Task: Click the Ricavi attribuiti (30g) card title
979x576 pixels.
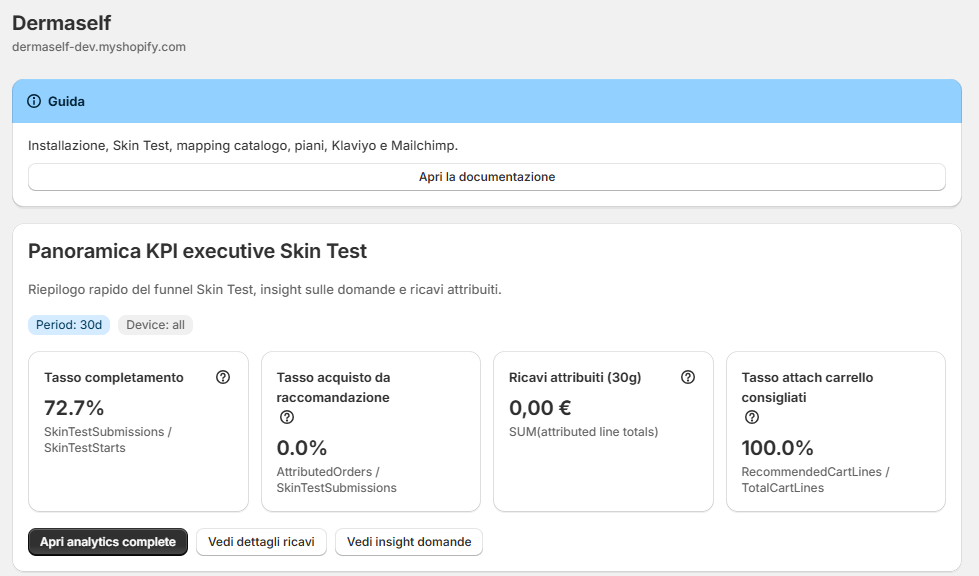Action: click(x=575, y=378)
